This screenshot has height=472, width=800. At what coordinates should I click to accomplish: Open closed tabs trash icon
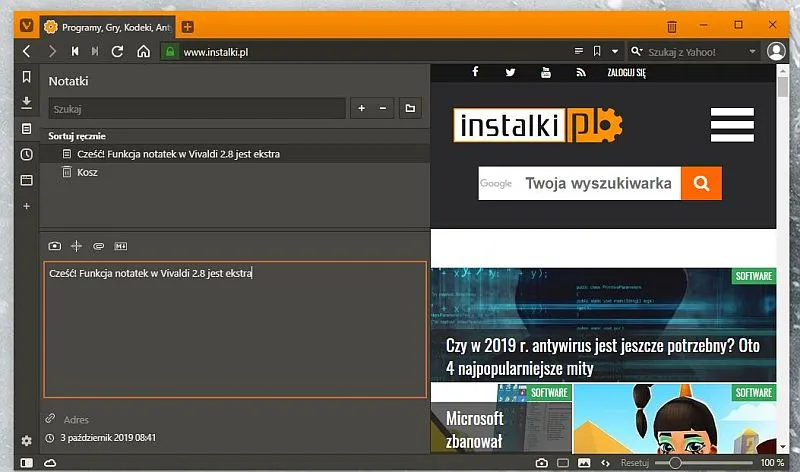pos(672,26)
